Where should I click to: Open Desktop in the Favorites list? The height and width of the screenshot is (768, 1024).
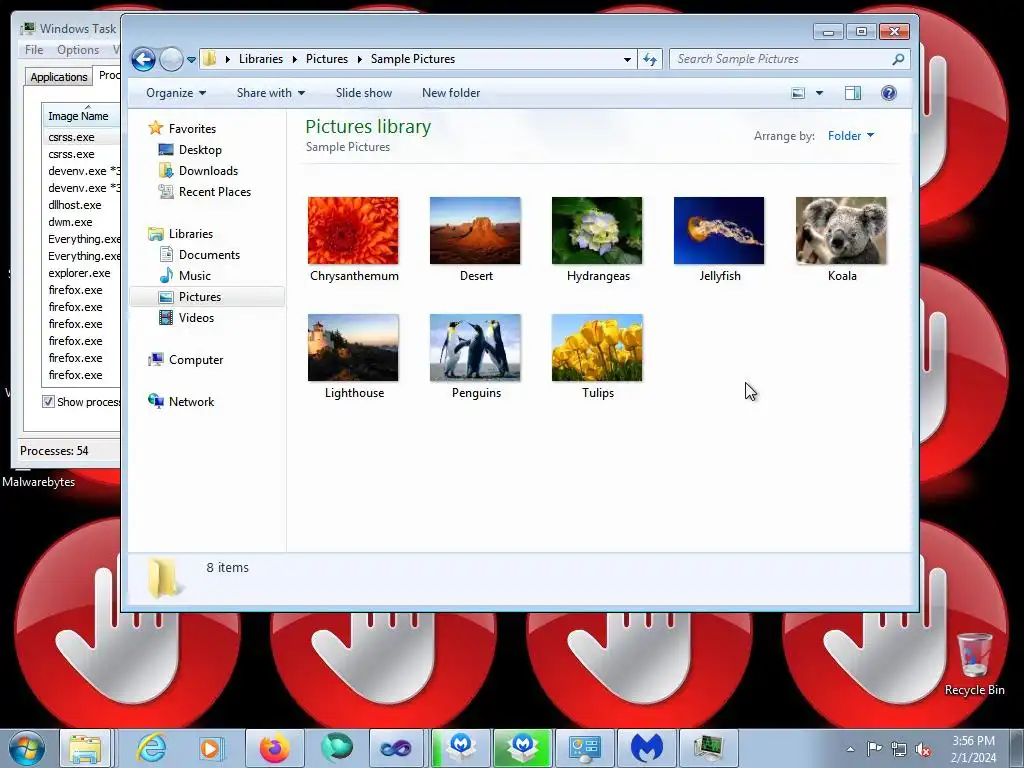200,150
